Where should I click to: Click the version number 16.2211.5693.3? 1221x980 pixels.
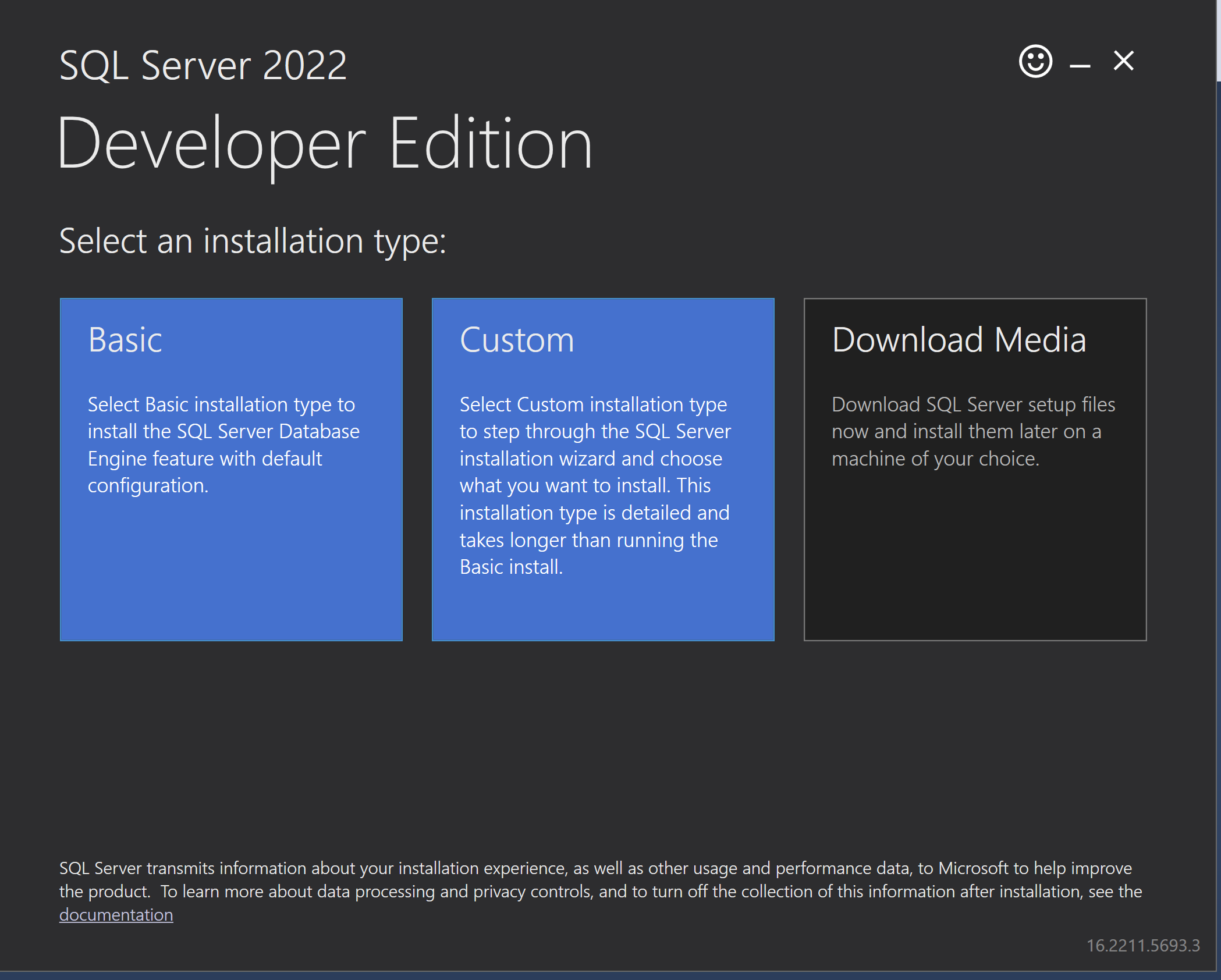click(x=1143, y=946)
